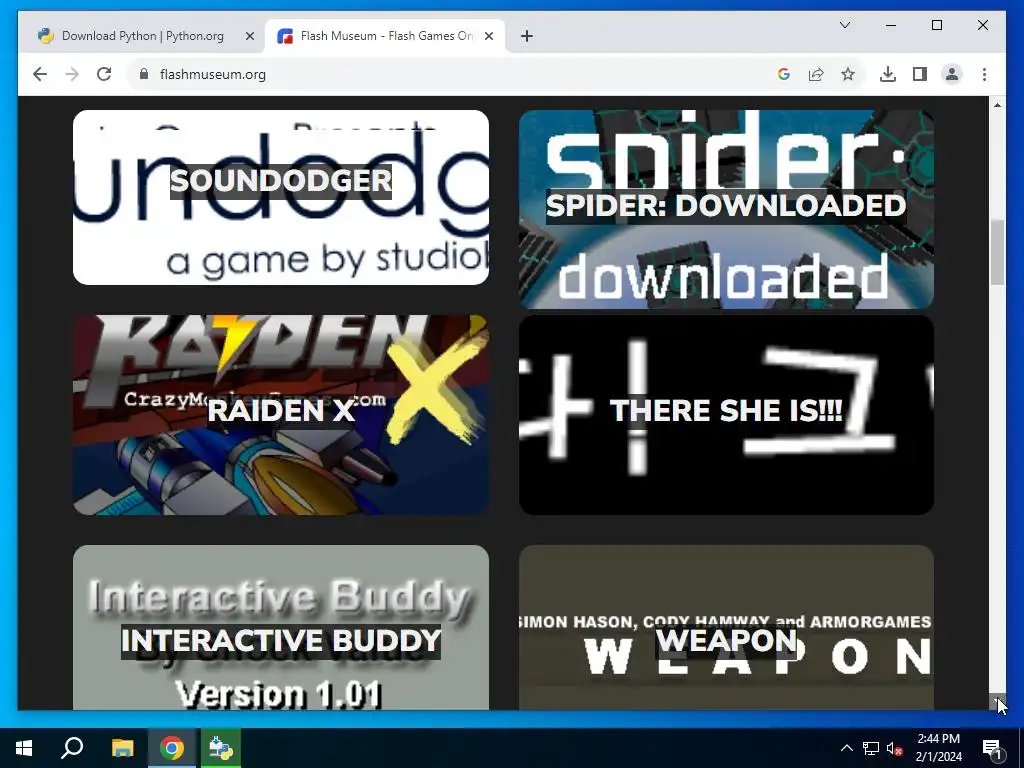1024x768 pixels.
Task: Open Windows taskbar search
Action: (72, 748)
